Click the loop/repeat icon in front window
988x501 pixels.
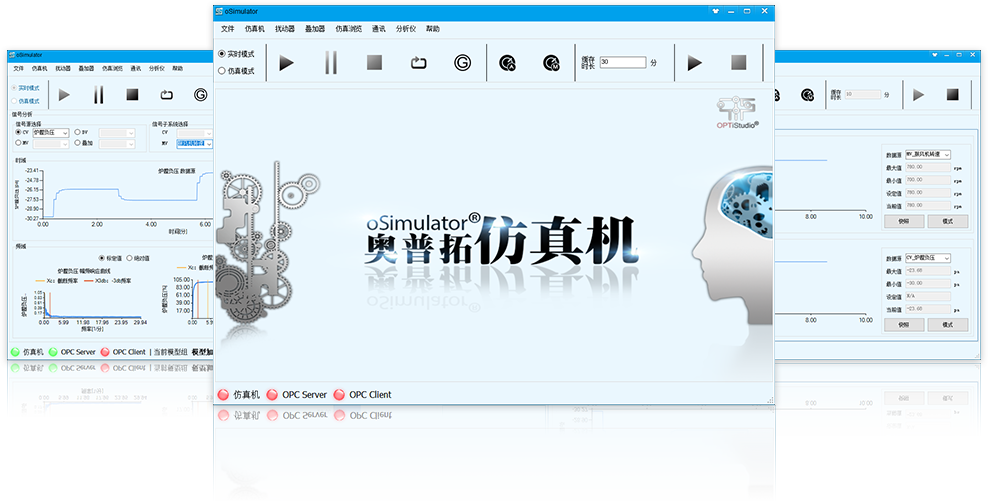(419, 62)
